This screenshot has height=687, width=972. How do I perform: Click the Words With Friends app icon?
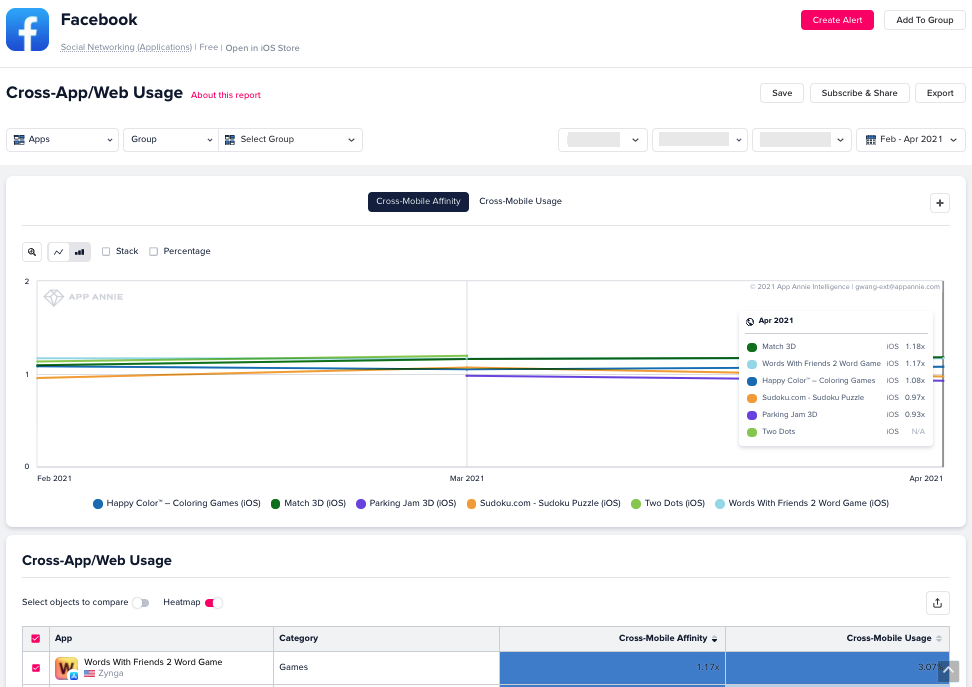coord(66,668)
